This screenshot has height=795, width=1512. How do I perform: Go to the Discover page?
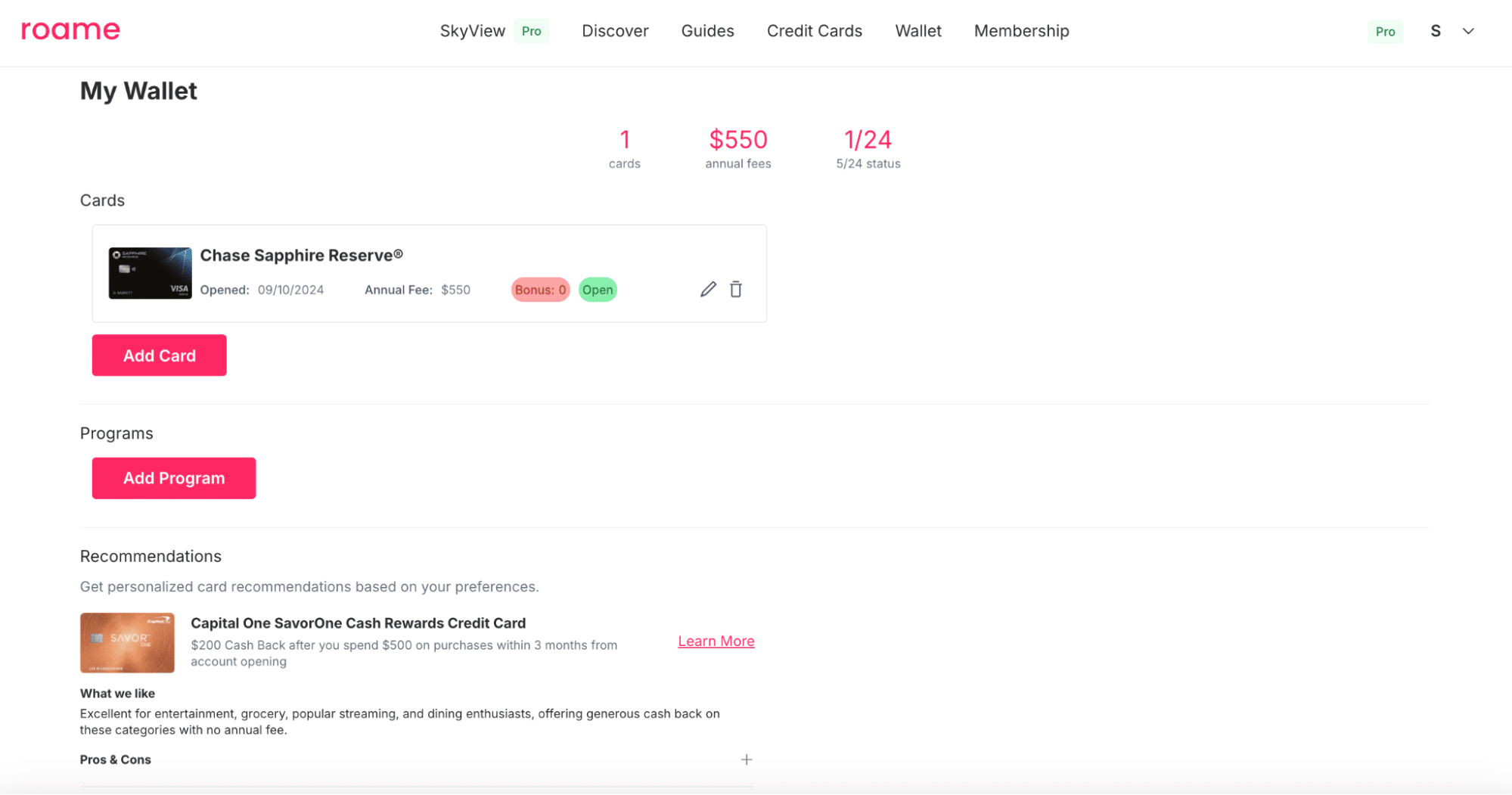(615, 31)
